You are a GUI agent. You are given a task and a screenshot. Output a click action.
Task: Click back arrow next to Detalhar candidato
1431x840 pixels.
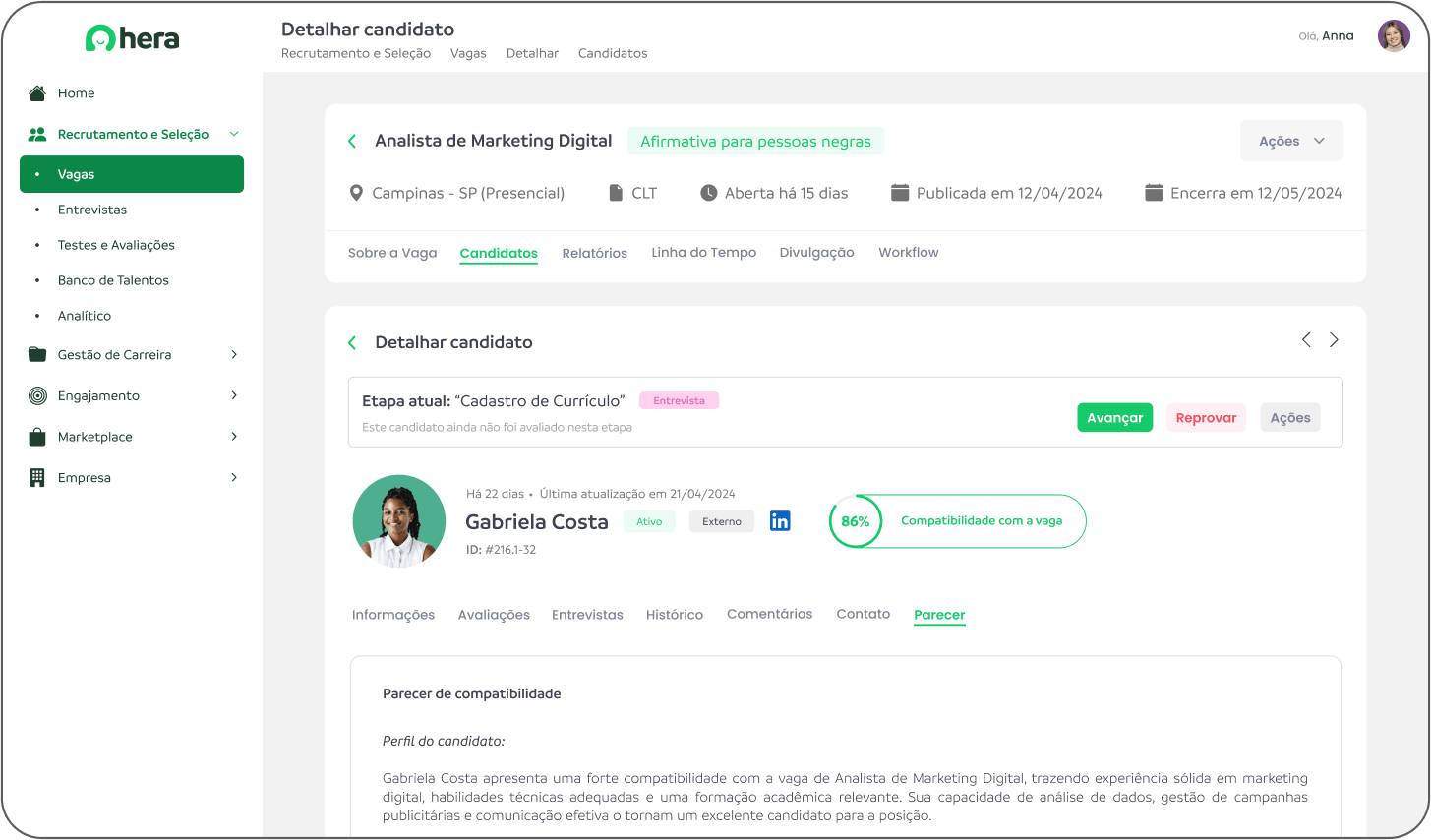pos(352,343)
